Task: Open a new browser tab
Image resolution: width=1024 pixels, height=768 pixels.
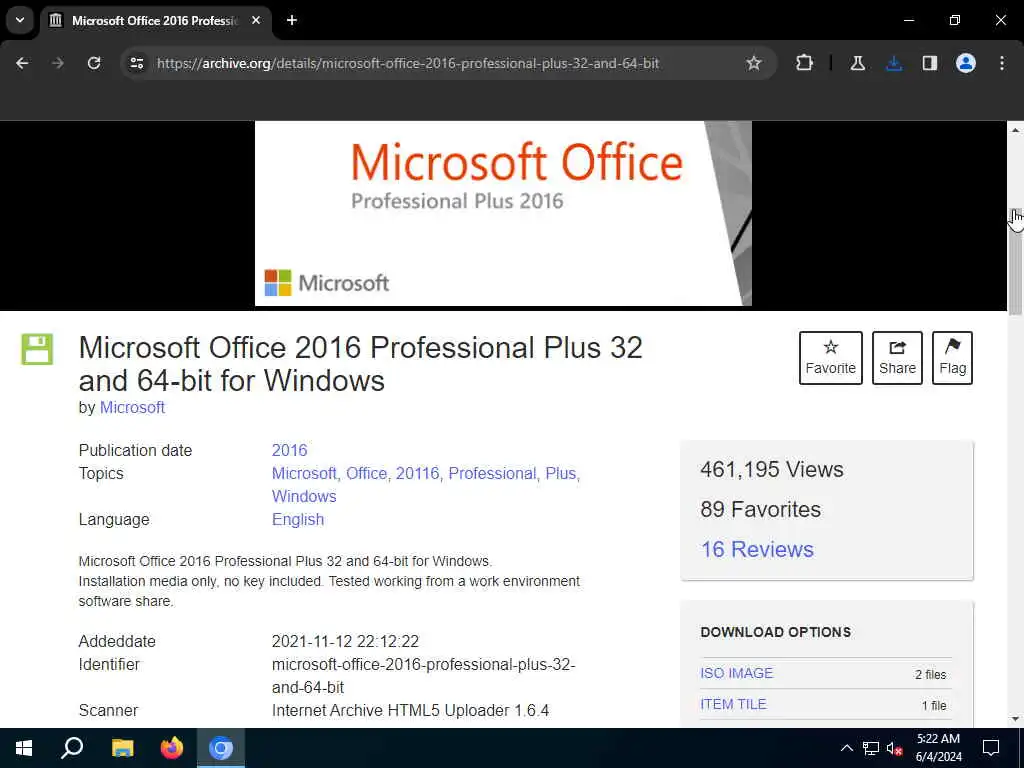Action: (292, 20)
